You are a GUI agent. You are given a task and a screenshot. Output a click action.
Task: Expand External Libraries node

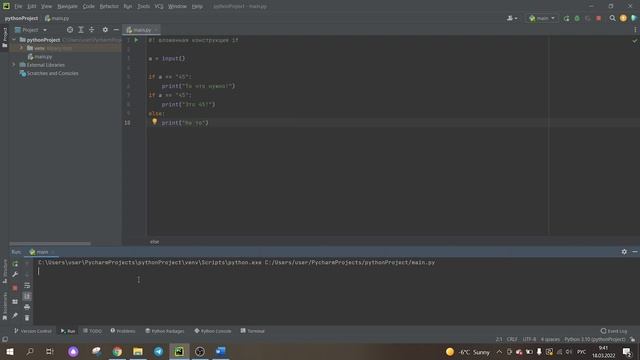click(x=13, y=64)
